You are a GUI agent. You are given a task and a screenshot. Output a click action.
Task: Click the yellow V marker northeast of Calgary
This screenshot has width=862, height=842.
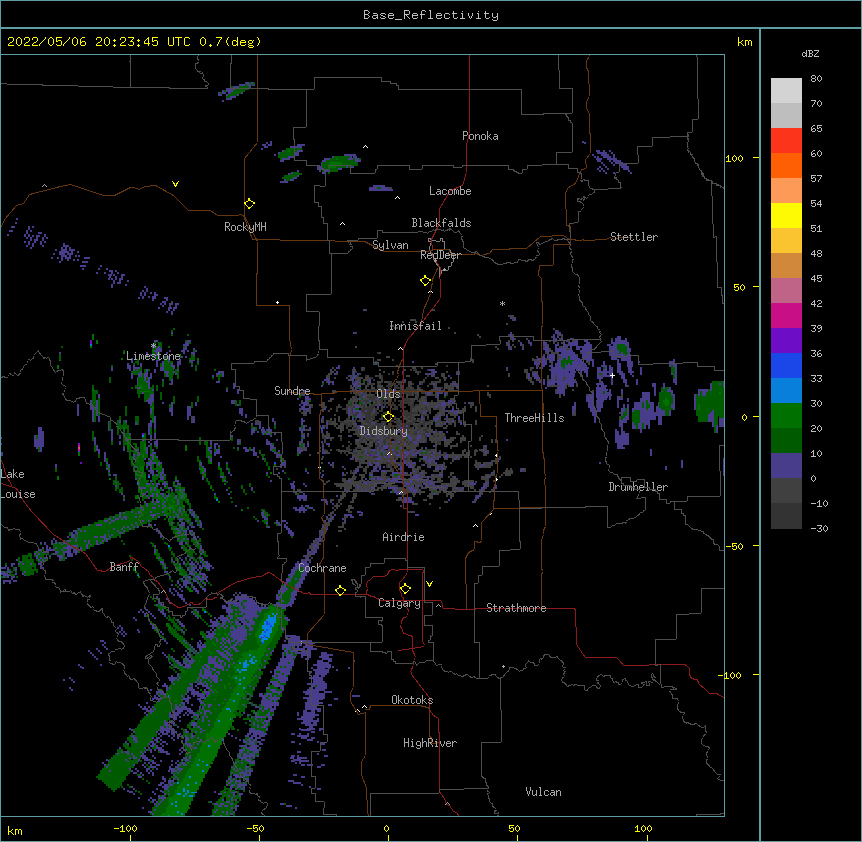pyautogui.click(x=429, y=584)
